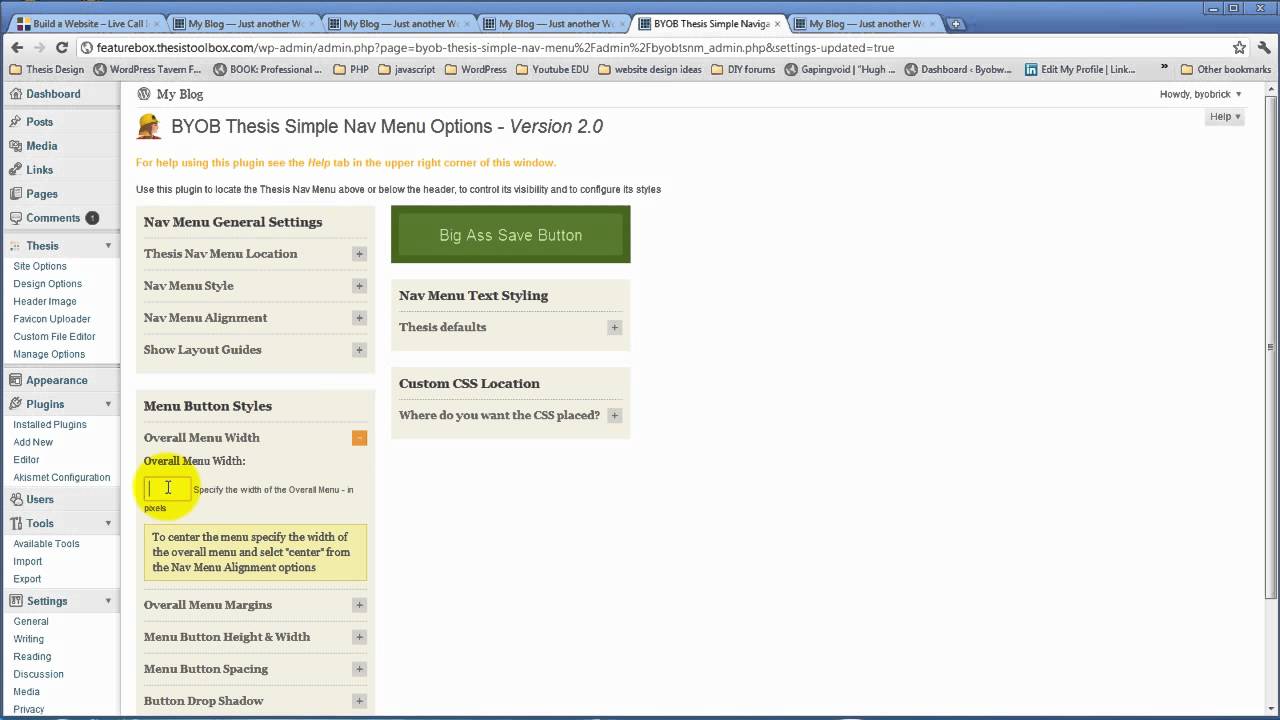Click the Overall Menu Width input field
Viewport: 1280px width, 720px height.
click(x=167, y=488)
